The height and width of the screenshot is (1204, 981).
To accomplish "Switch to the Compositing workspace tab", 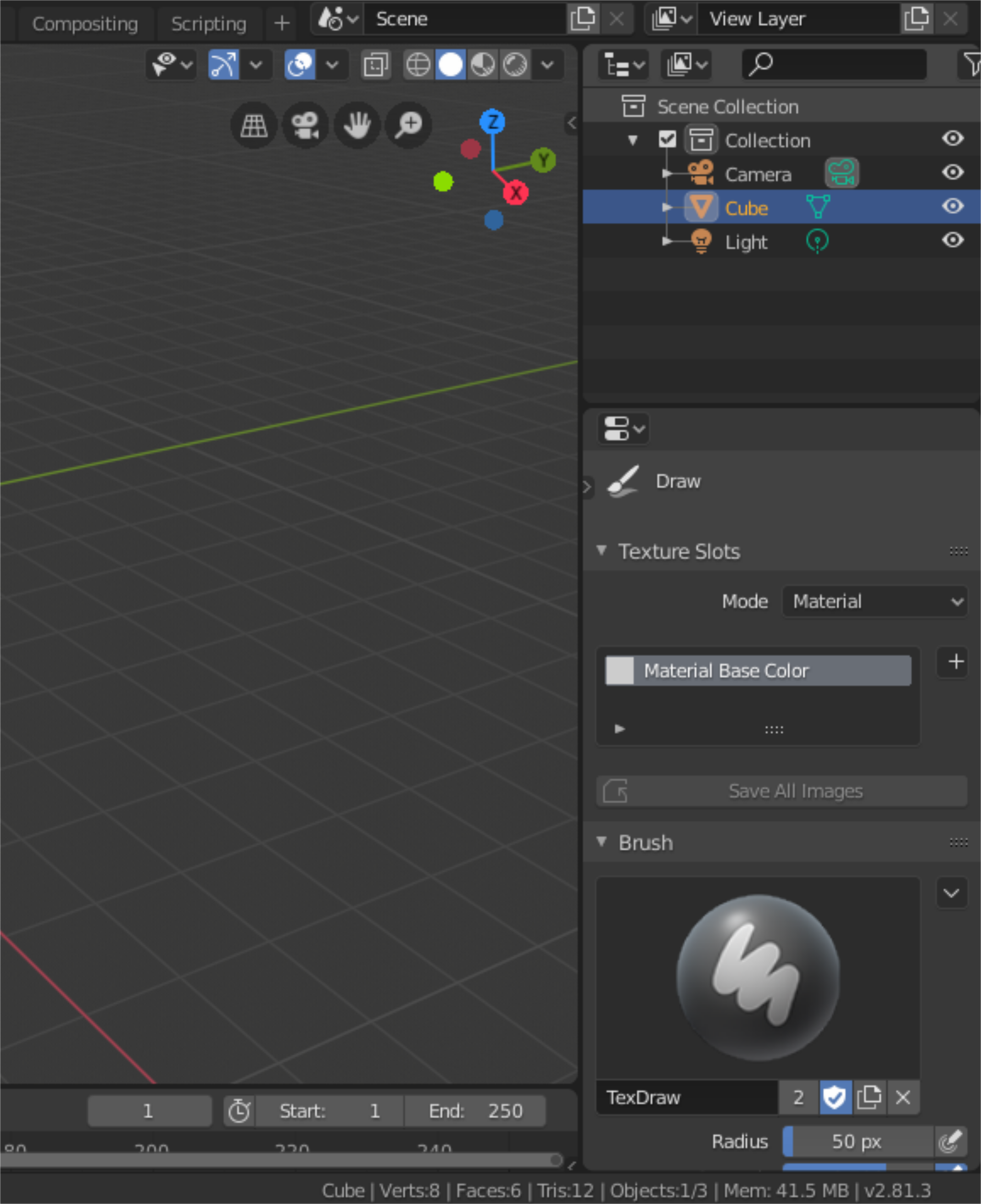I will [85, 24].
